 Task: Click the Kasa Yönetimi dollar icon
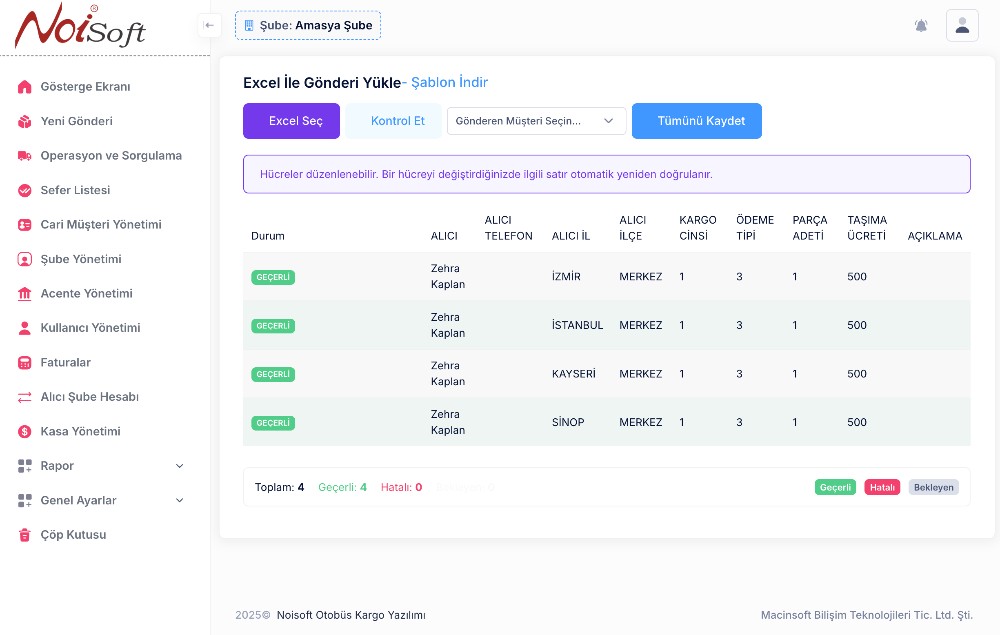(25, 432)
